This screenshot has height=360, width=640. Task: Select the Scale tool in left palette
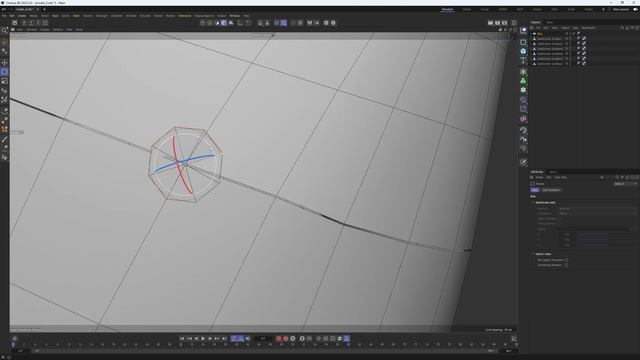[x=4, y=81]
